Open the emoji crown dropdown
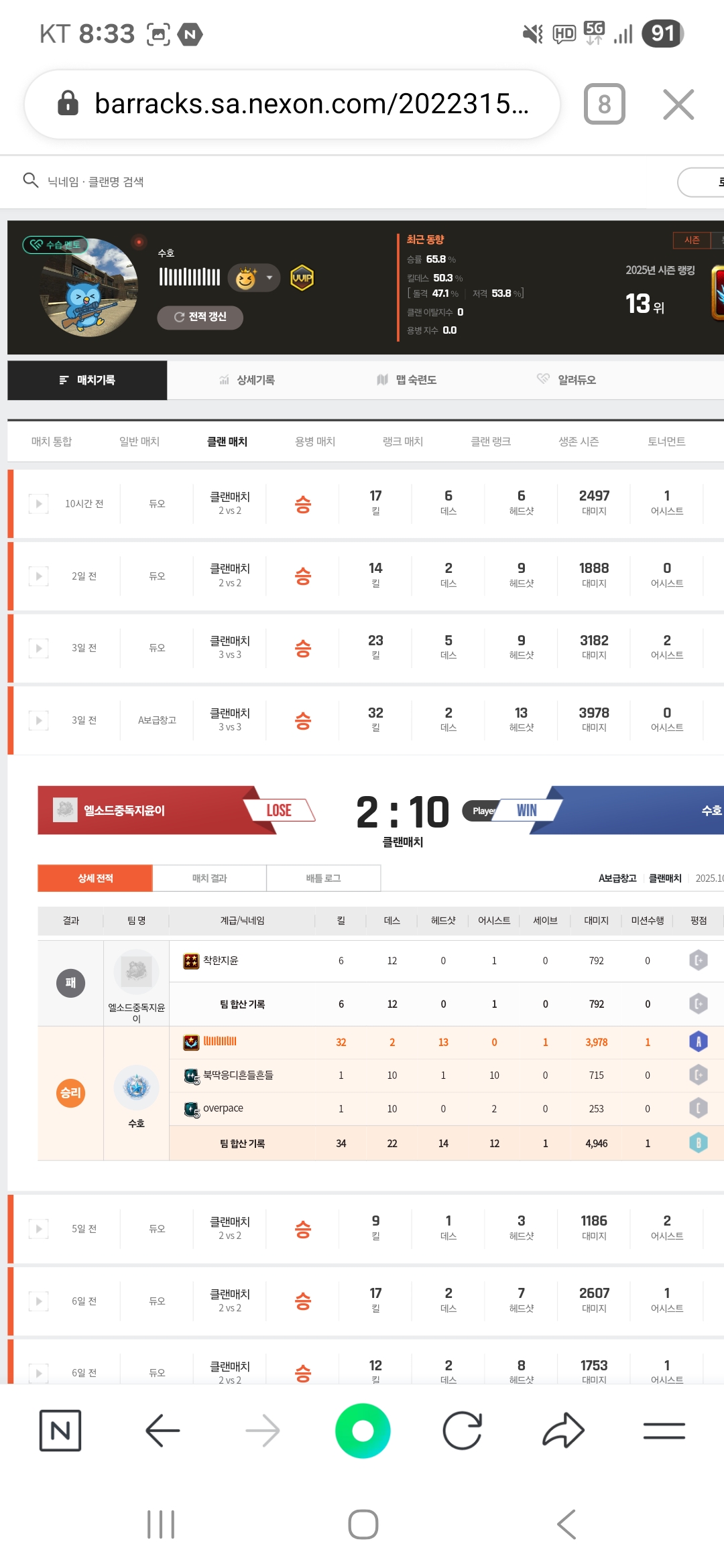The width and height of the screenshot is (724, 1568). (254, 277)
